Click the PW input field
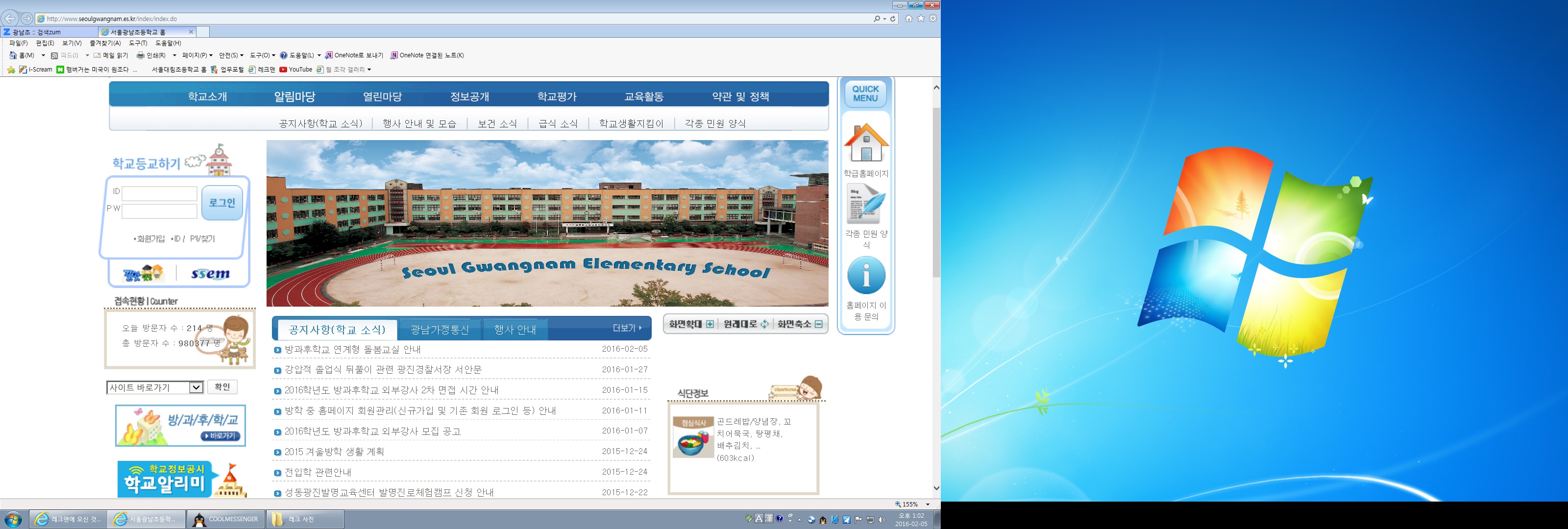The height and width of the screenshot is (529, 1568). 159,211
